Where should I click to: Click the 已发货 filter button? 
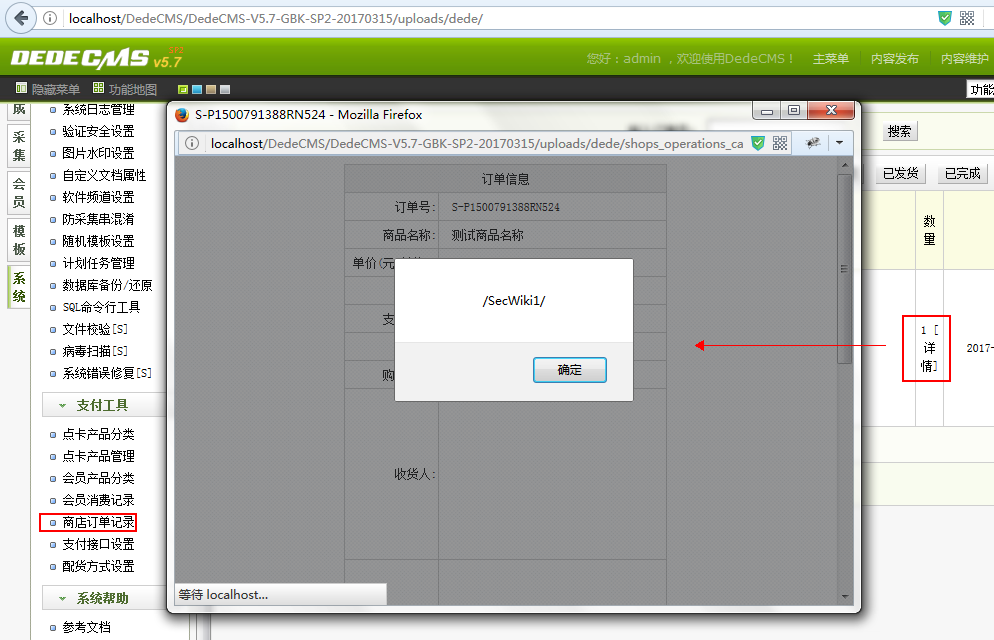coord(900,173)
